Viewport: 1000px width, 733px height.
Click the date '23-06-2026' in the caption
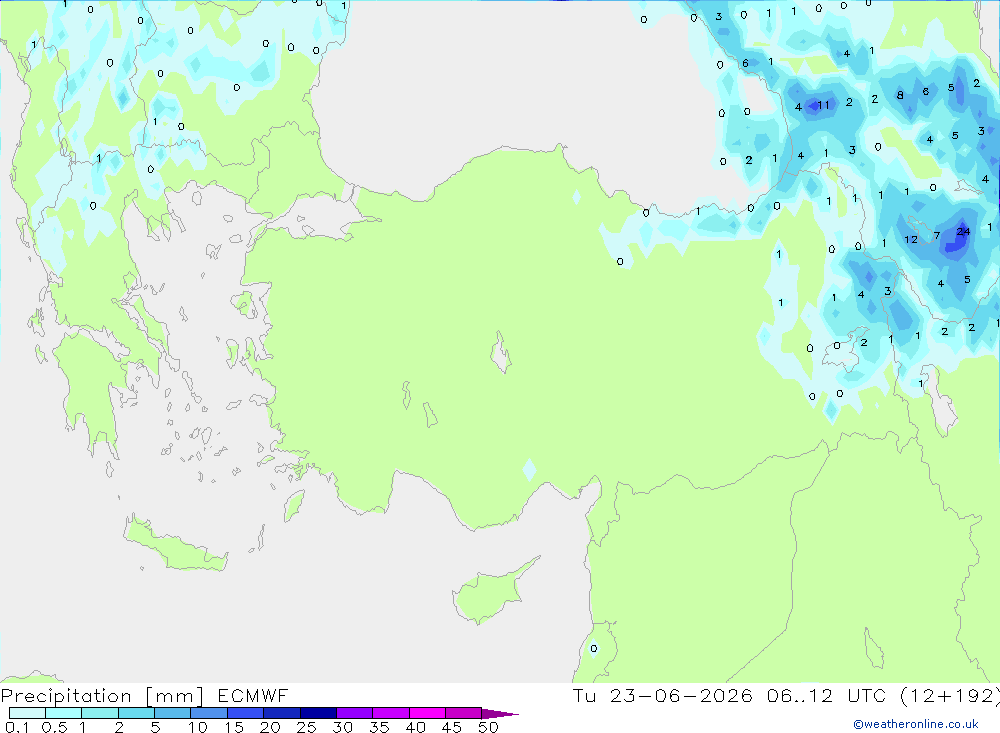(681, 695)
